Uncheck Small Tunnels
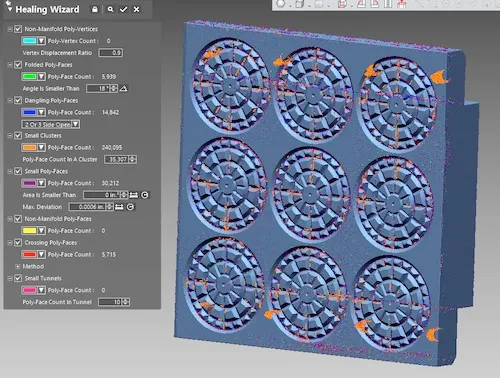The image size is (500, 378). click(x=18, y=278)
